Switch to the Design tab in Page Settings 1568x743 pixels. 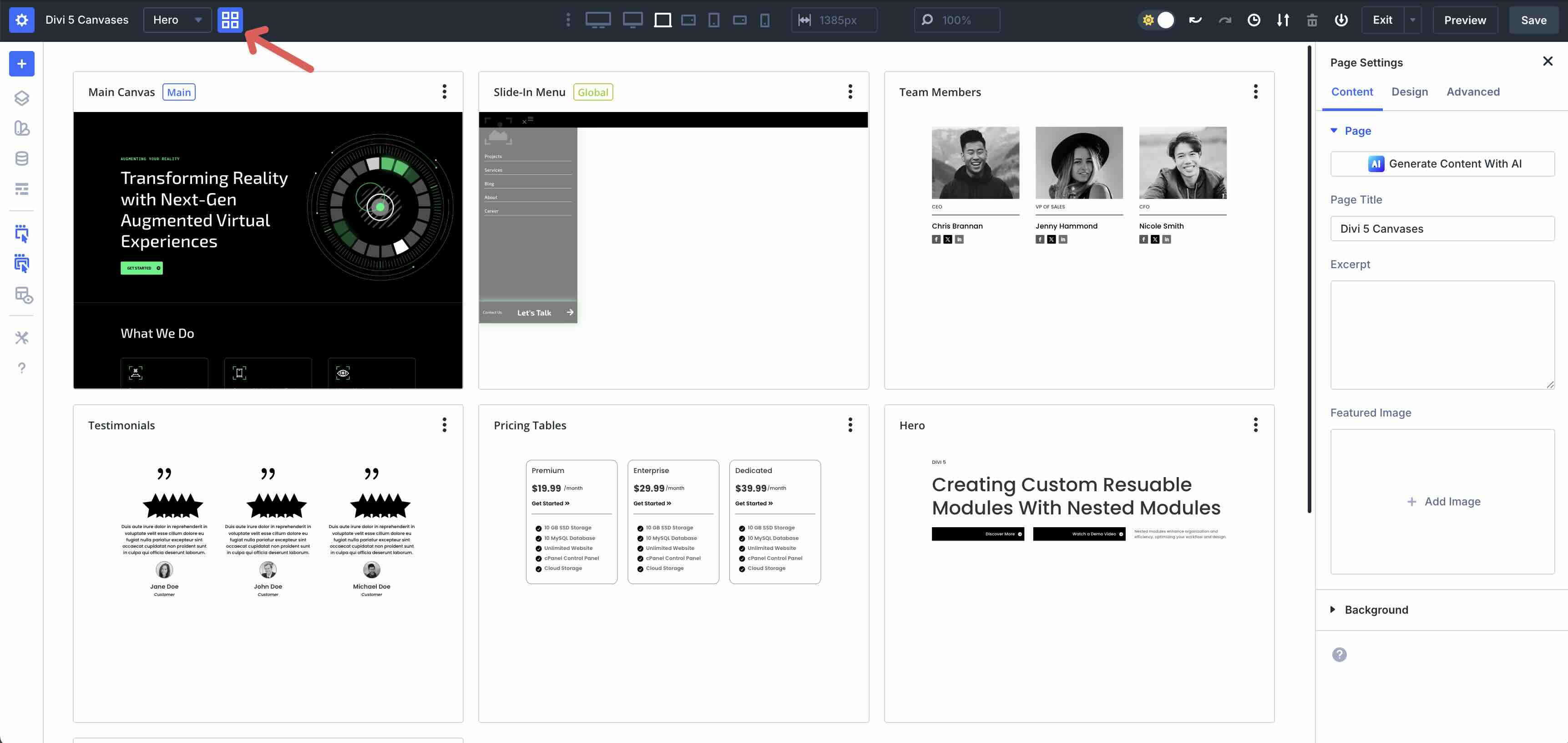click(1410, 92)
